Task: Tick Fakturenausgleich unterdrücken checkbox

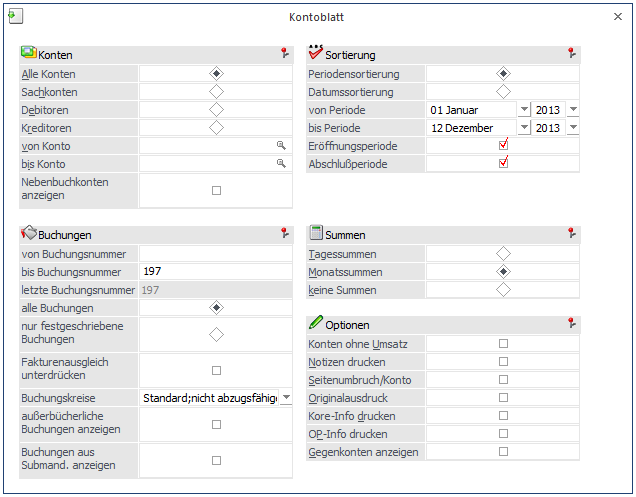Action: pos(216,370)
